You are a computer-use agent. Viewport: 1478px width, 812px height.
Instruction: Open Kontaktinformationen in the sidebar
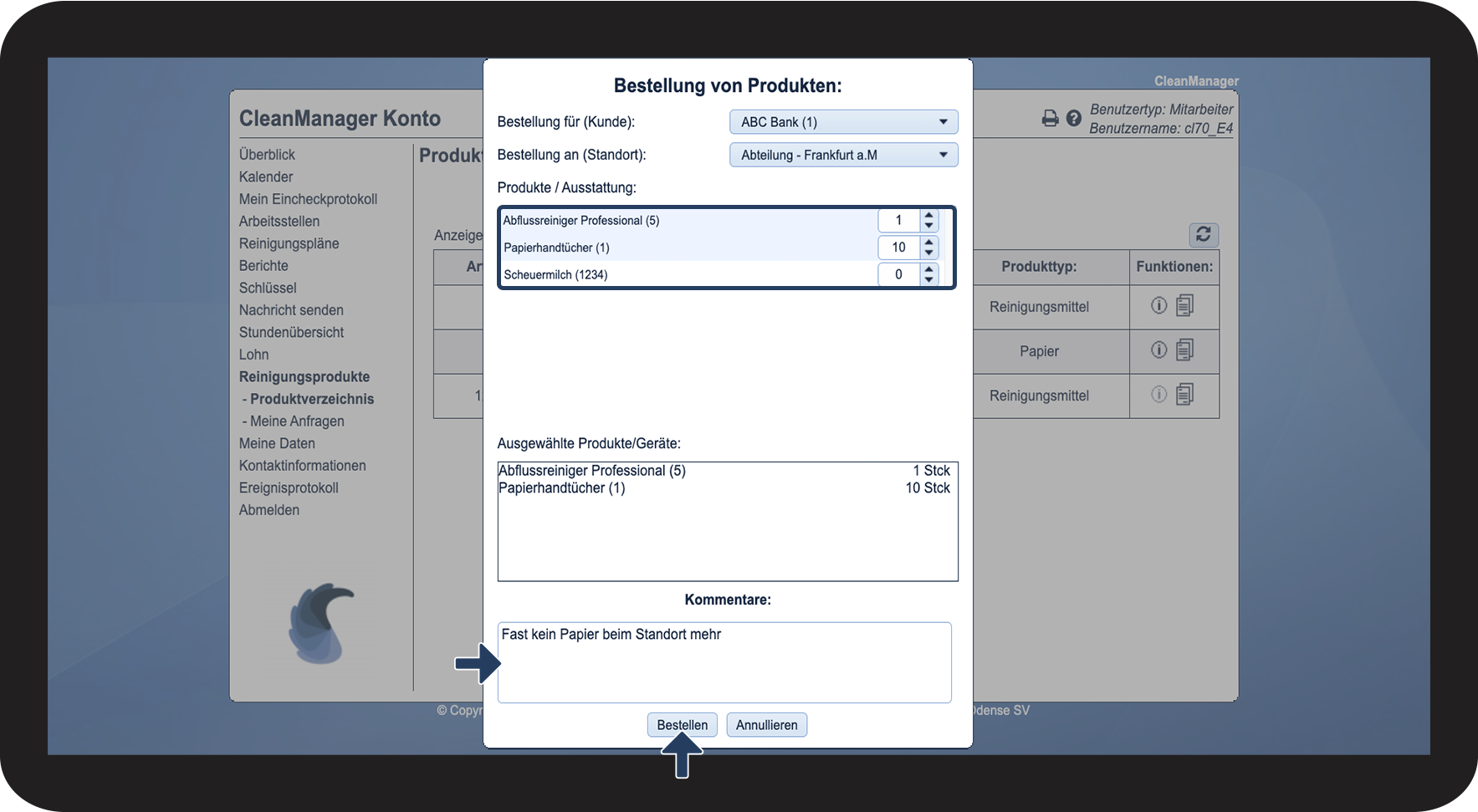click(302, 466)
